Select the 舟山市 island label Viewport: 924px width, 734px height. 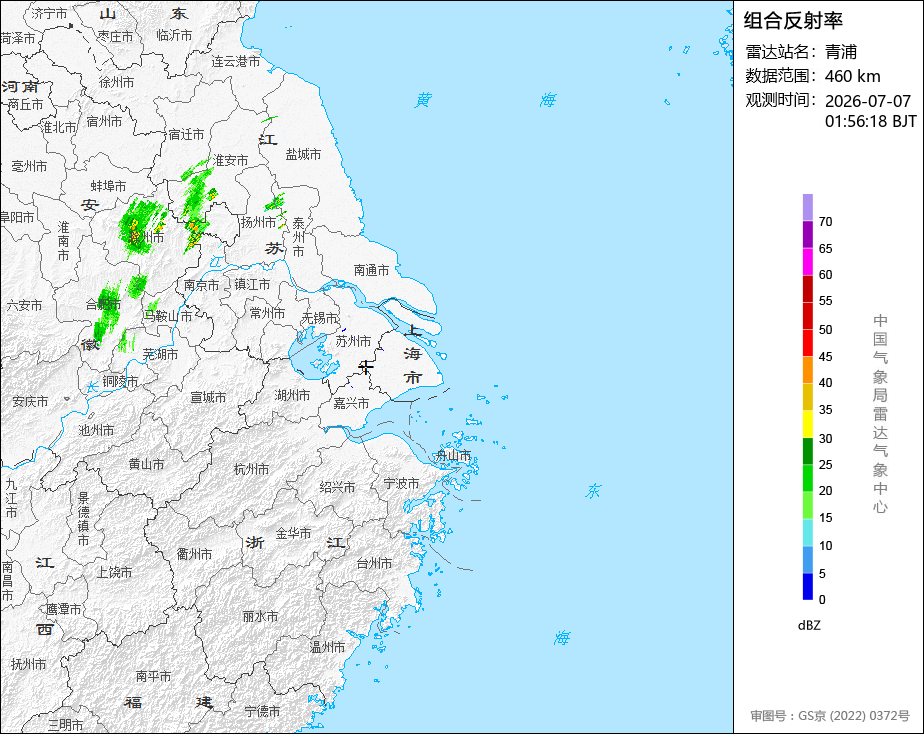(x=453, y=455)
